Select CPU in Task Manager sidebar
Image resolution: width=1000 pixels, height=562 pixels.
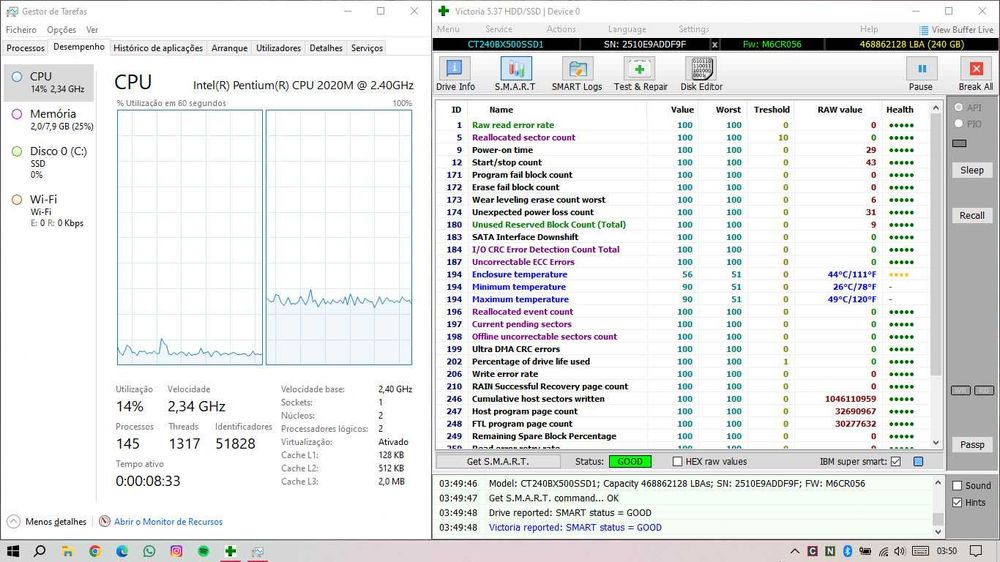click(48, 82)
